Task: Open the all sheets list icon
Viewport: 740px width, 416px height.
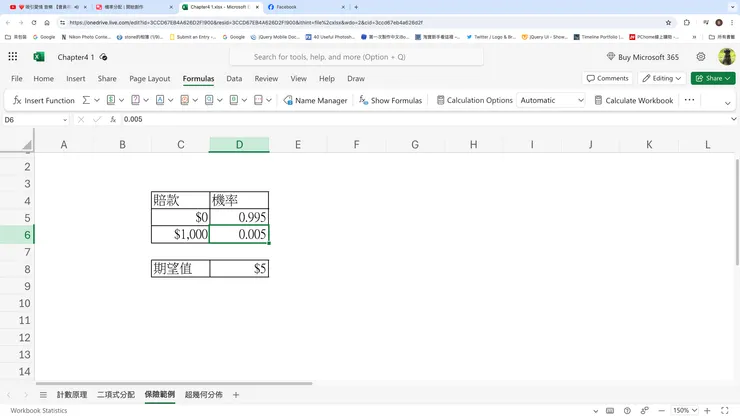Action: click(43, 395)
